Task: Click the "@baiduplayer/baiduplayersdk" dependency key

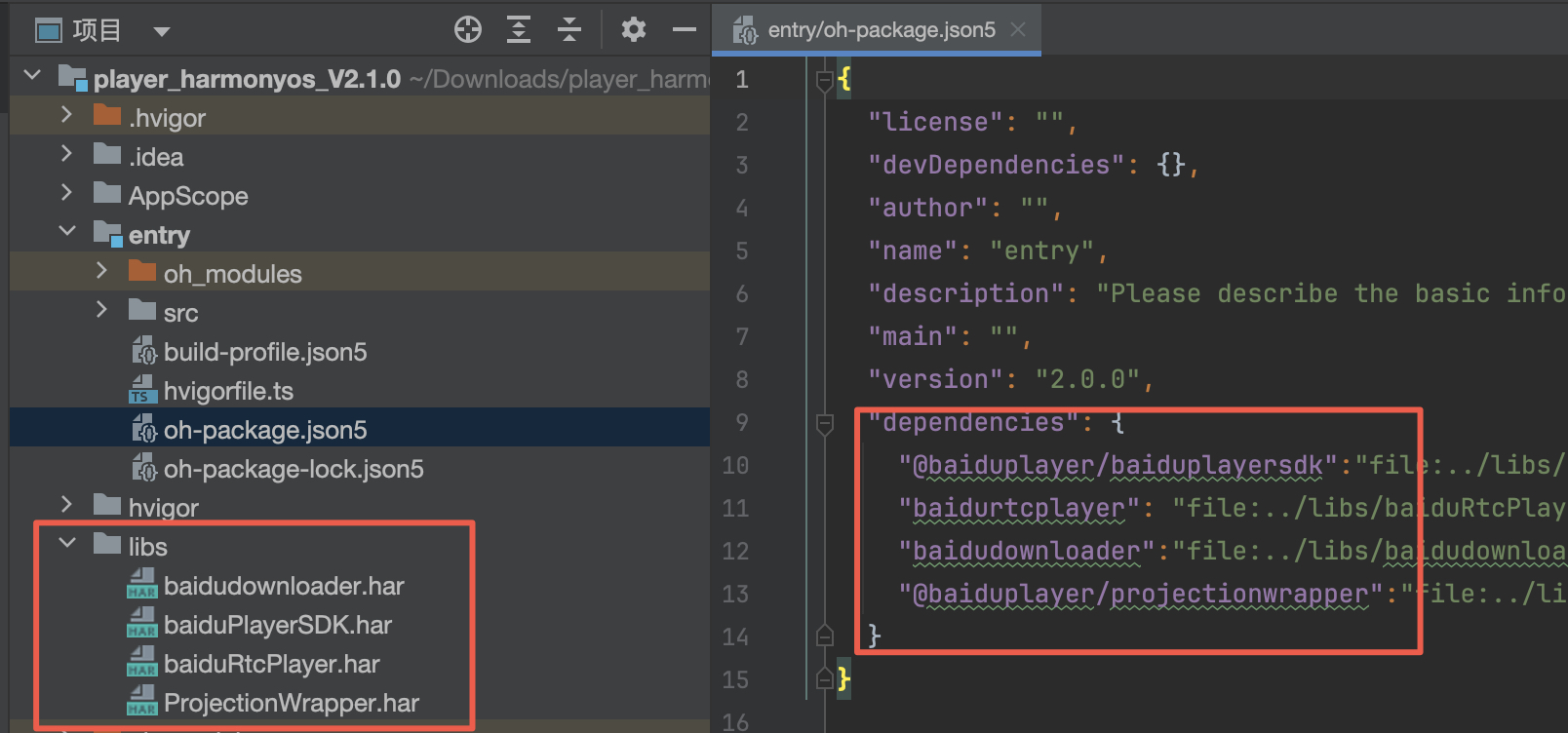Action: coord(1118,465)
